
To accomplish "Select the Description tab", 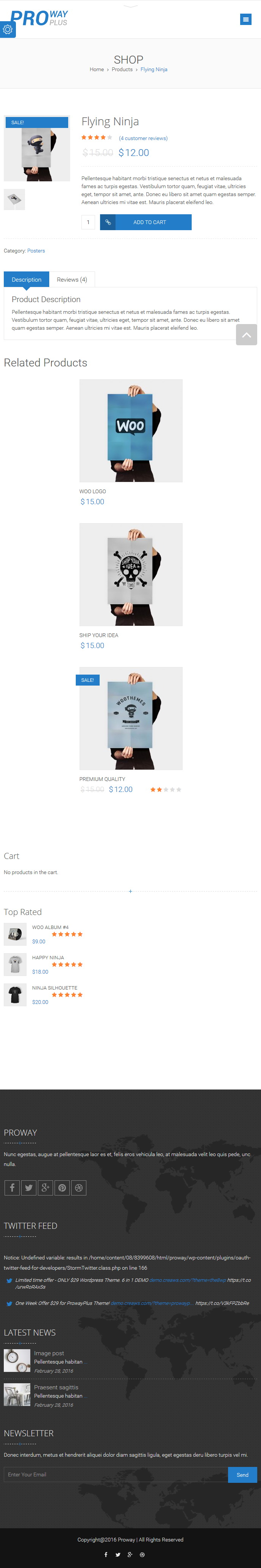I will (27, 279).
